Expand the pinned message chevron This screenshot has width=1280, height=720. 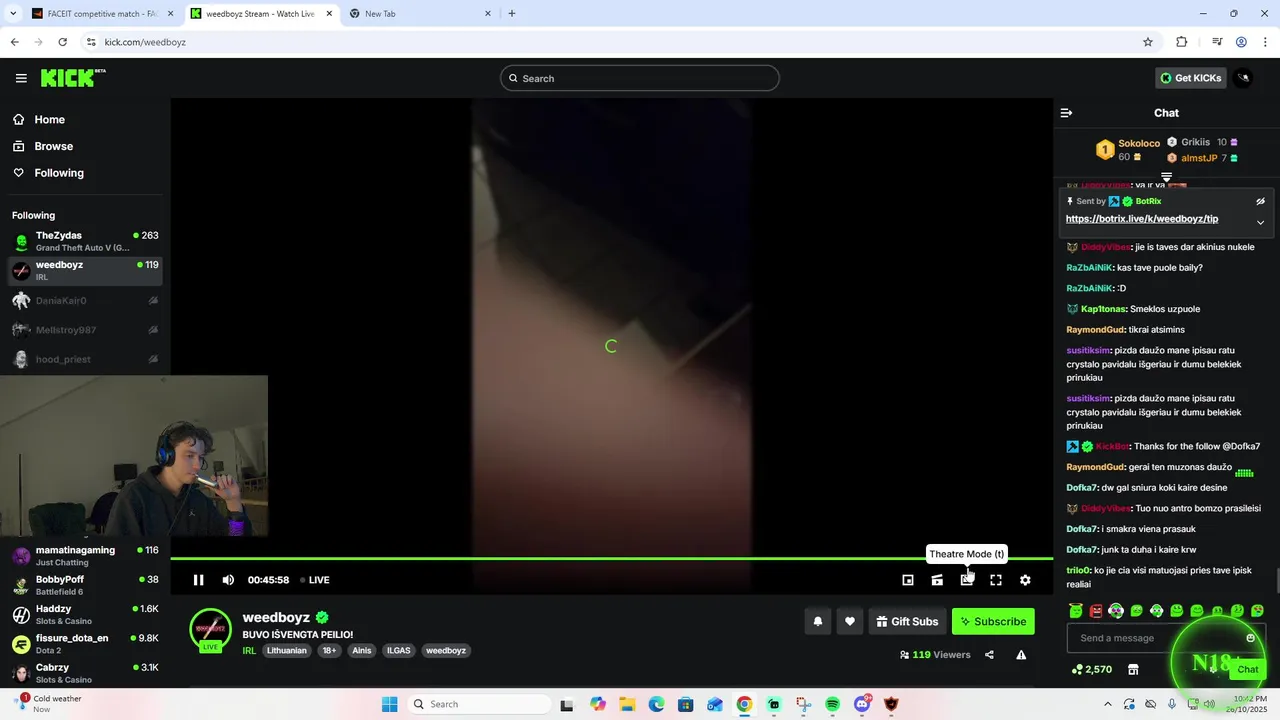point(1260,222)
